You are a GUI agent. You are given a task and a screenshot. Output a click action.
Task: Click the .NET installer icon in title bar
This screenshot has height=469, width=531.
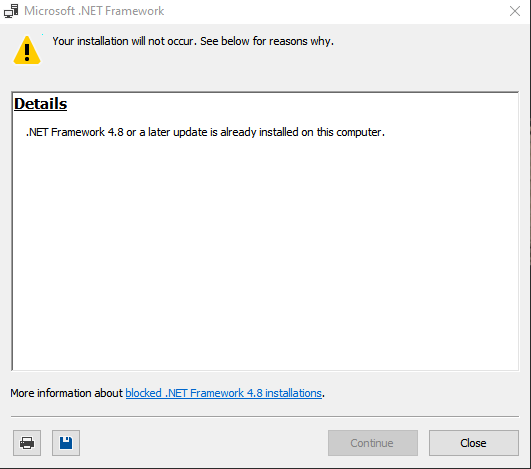11,11
